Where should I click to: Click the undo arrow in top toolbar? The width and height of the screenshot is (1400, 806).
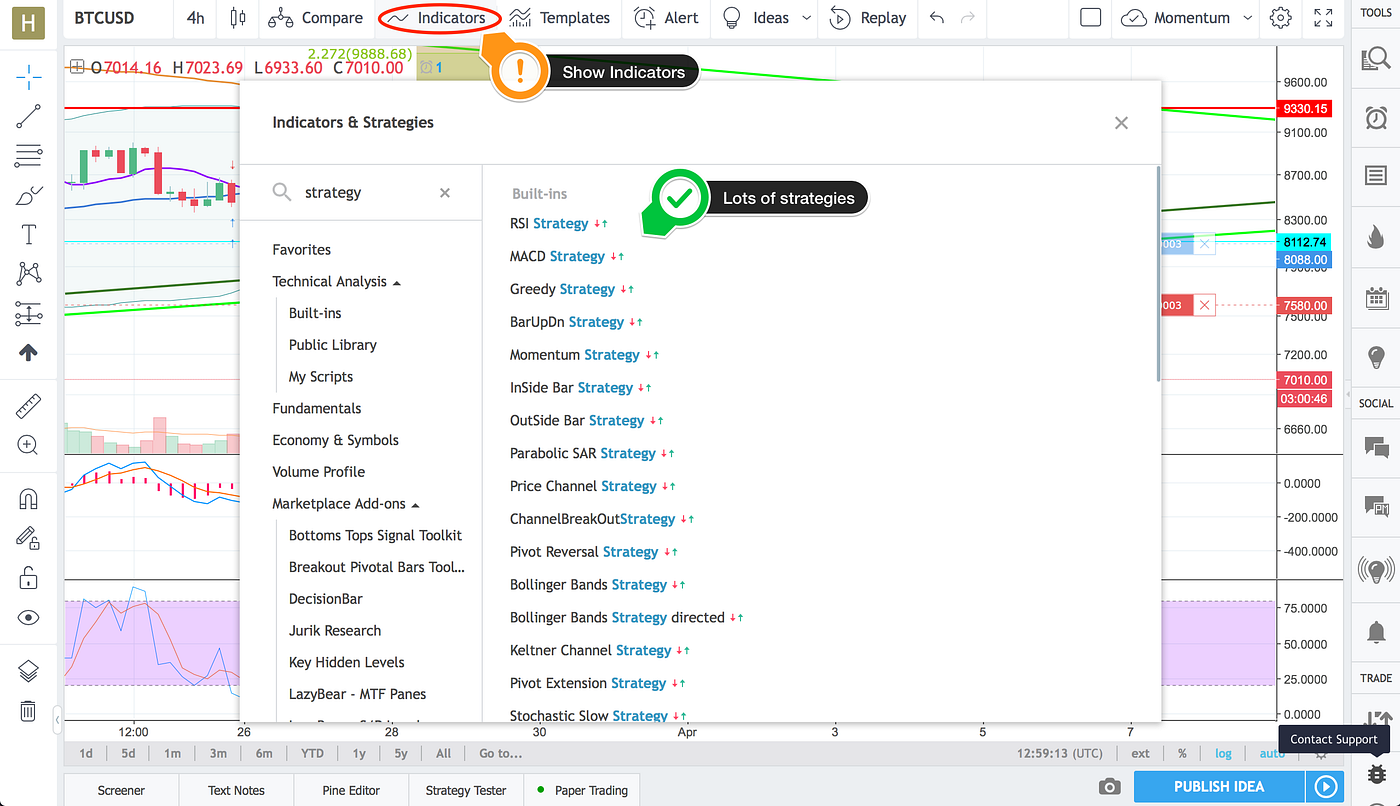[936, 18]
